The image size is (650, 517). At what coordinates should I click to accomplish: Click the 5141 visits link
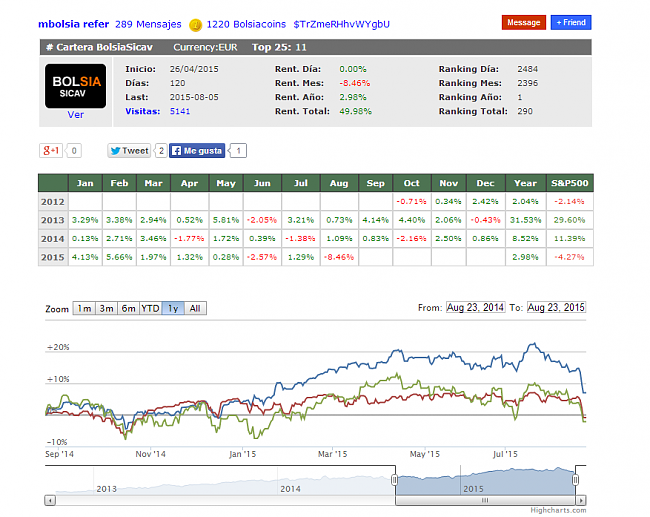(180, 111)
